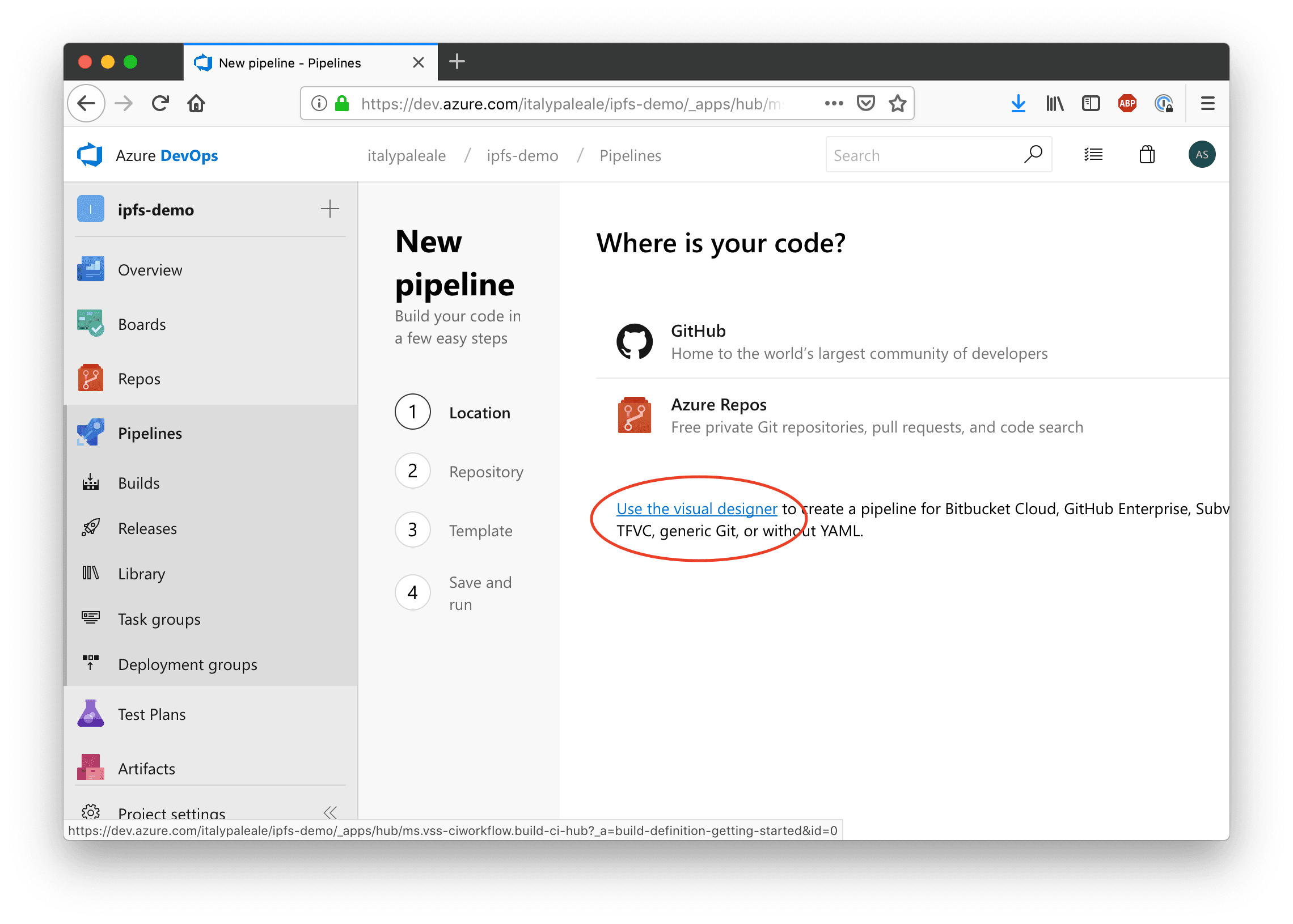Go to the browser home page
The image size is (1293, 924).
click(x=196, y=103)
